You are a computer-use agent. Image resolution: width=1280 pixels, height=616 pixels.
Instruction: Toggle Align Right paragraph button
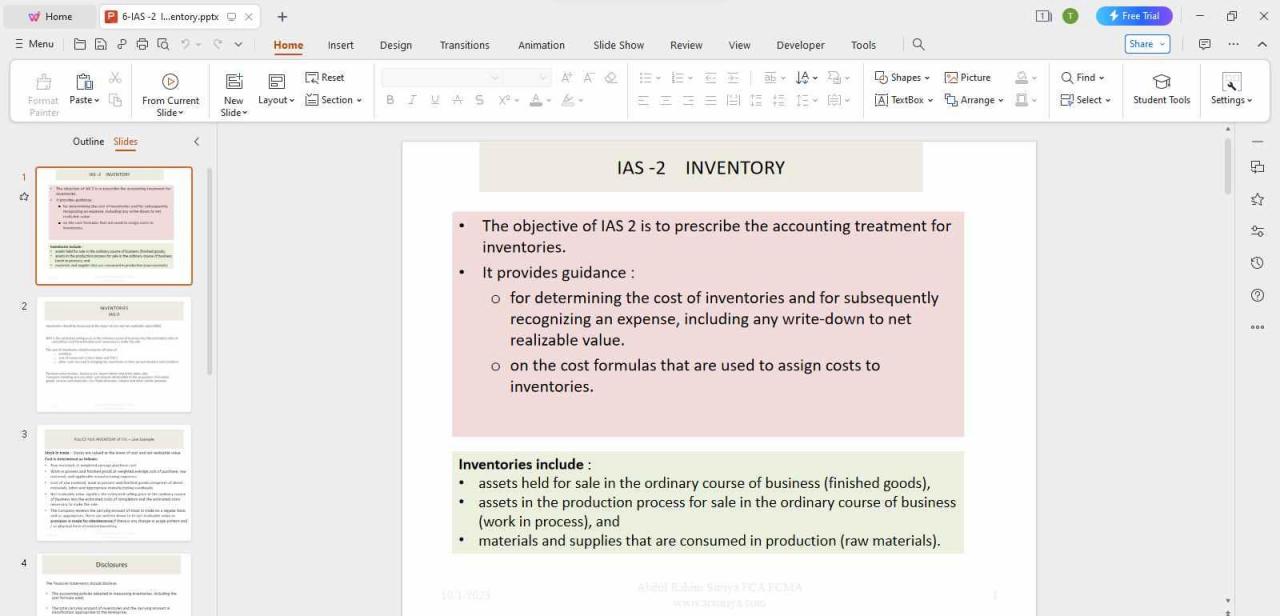click(688, 100)
